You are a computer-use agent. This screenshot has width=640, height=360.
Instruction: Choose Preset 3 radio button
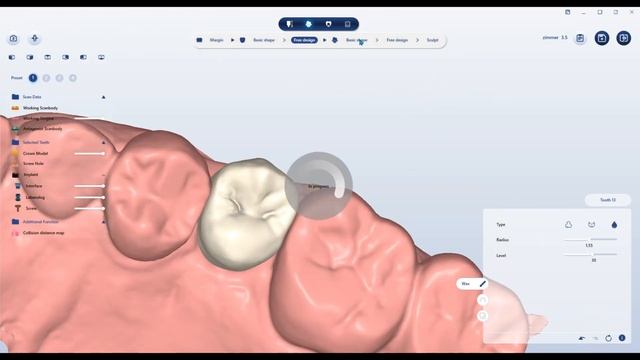[60, 78]
